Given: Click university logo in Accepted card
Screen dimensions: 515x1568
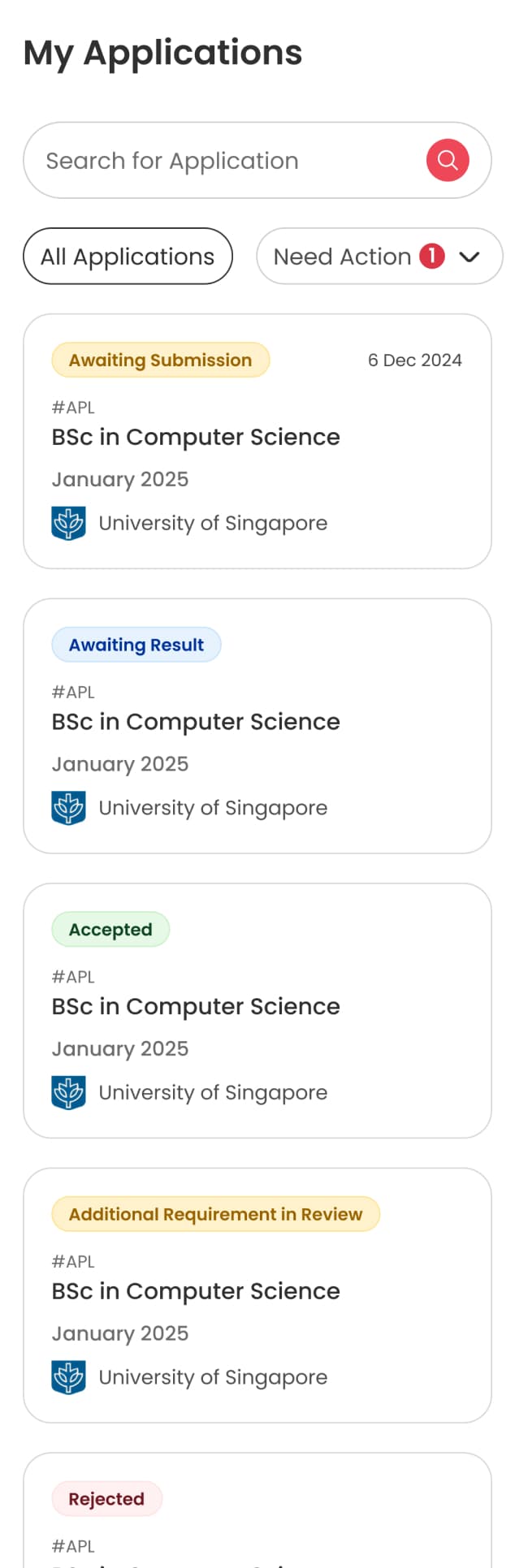Looking at the screenshot, I should pyautogui.click(x=68, y=1092).
